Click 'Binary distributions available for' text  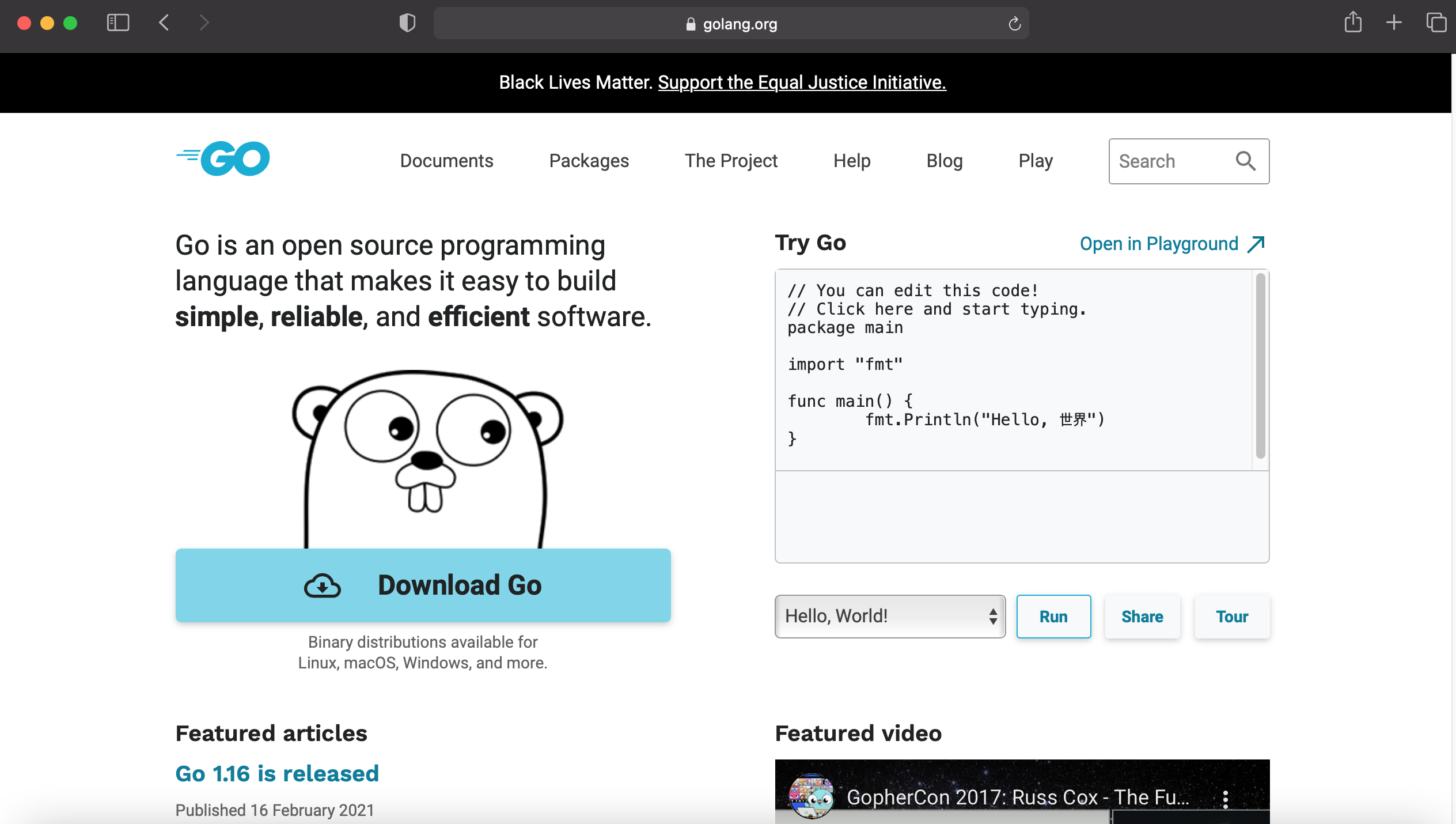[423, 642]
